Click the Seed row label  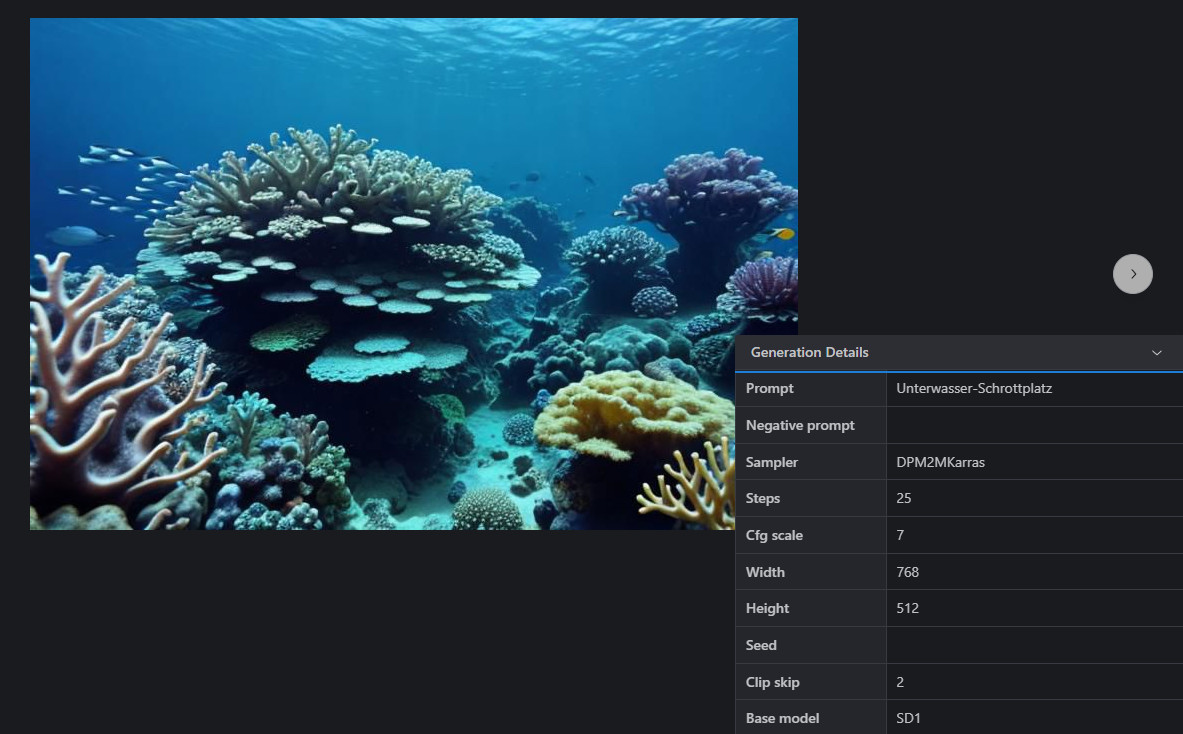[x=761, y=646]
